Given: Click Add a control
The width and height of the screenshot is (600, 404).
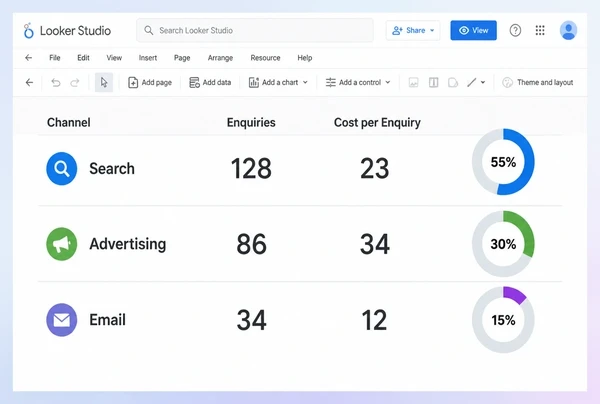Looking at the screenshot, I should 354,82.
